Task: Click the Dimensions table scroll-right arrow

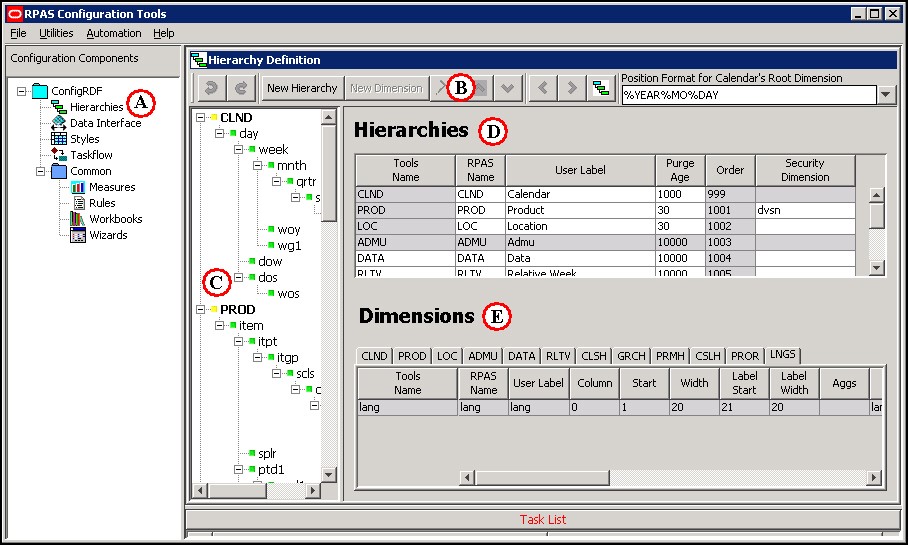Action: [x=874, y=477]
